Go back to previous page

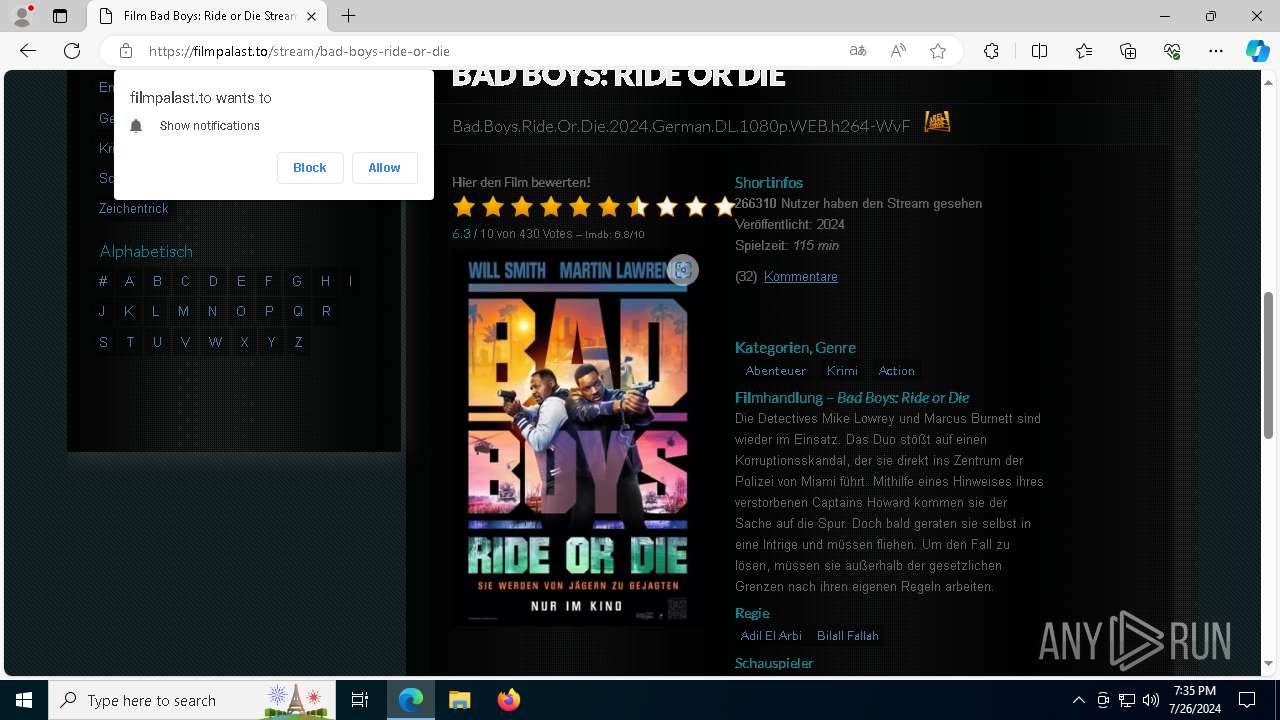[28, 51]
